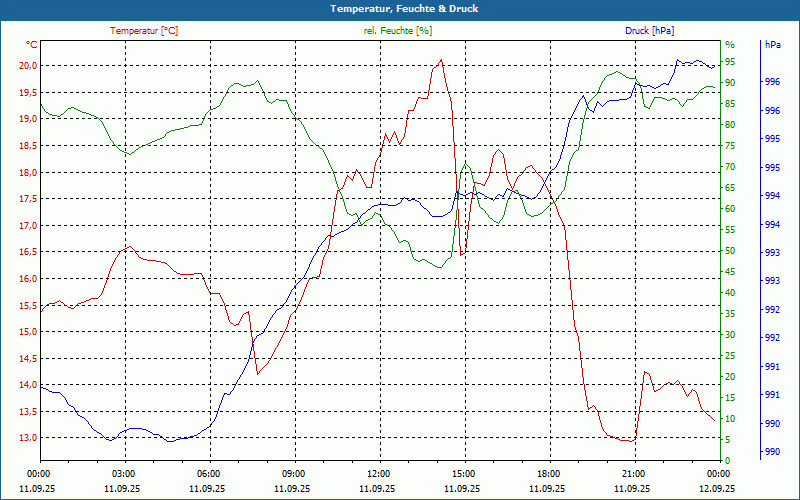Image resolution: width=800 pixels, height=500 pixels.
Task: Click the 45 humidity axis value
Action: (x=730, y=272)
